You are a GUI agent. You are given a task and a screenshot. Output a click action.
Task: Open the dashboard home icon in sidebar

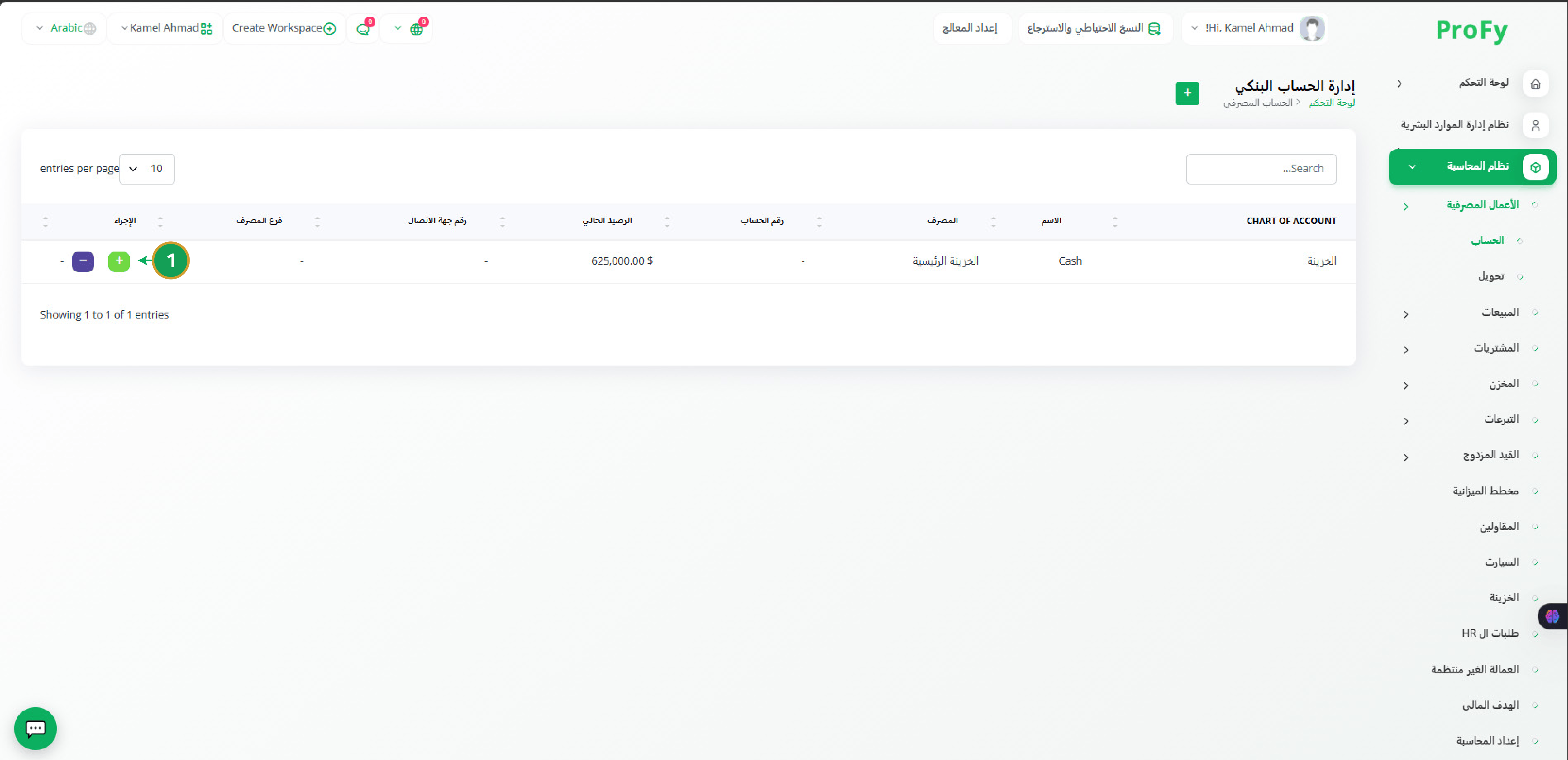coord(1535,84)
